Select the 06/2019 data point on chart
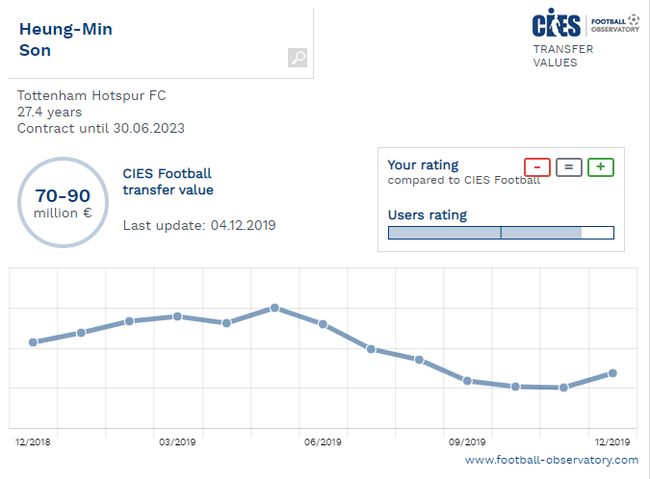 point(323,324)
